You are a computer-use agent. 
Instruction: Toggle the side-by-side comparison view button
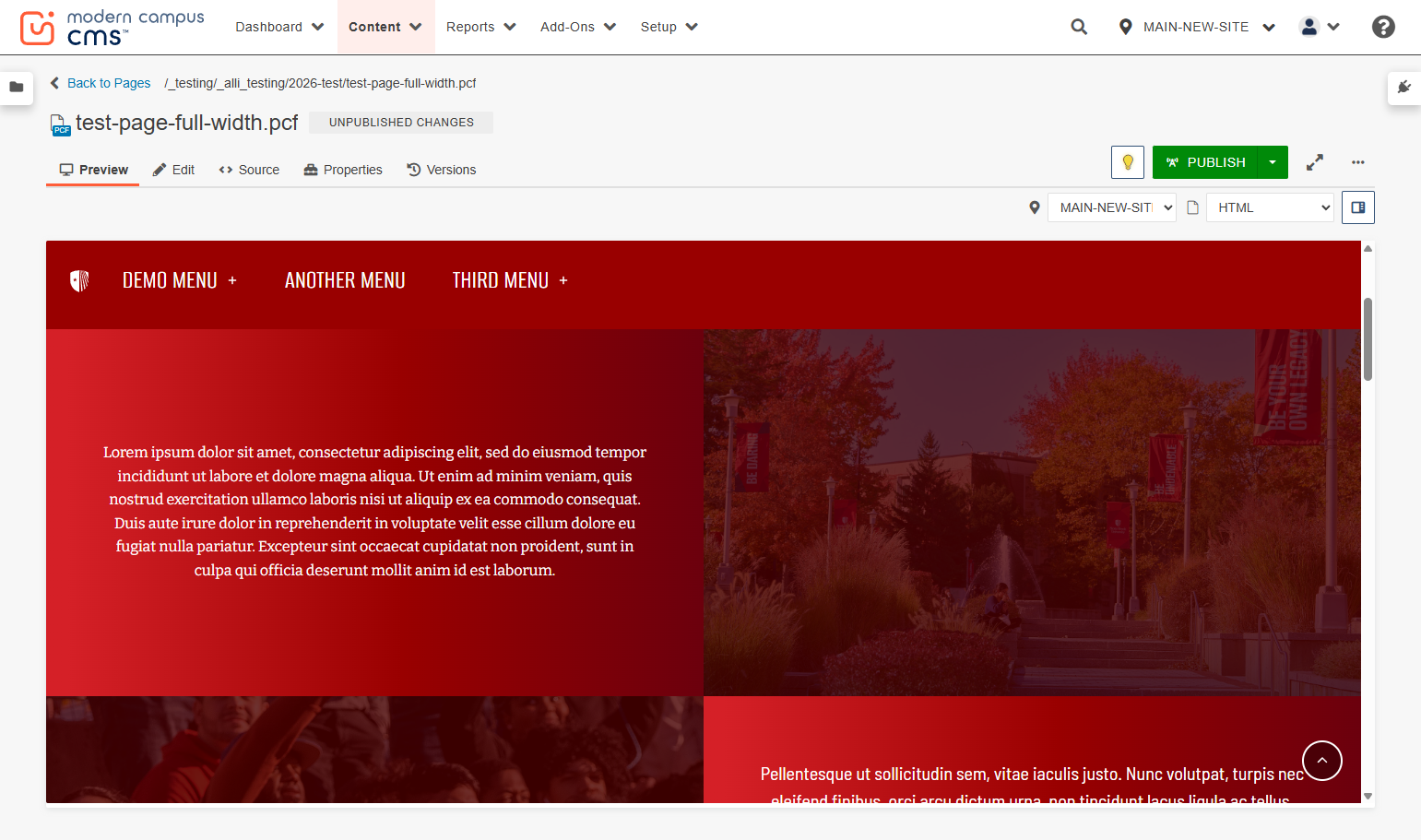pos(1358,207)
